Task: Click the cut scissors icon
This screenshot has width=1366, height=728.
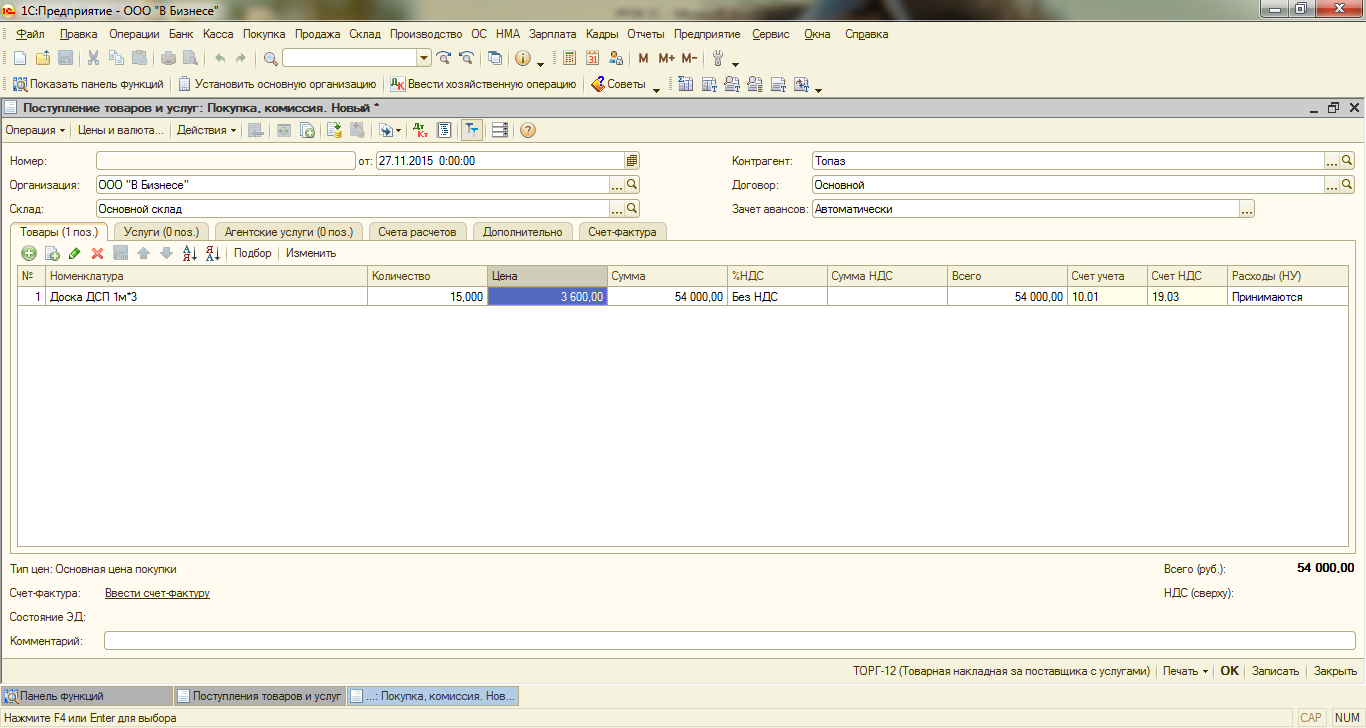Action: [x=93, y=58]
